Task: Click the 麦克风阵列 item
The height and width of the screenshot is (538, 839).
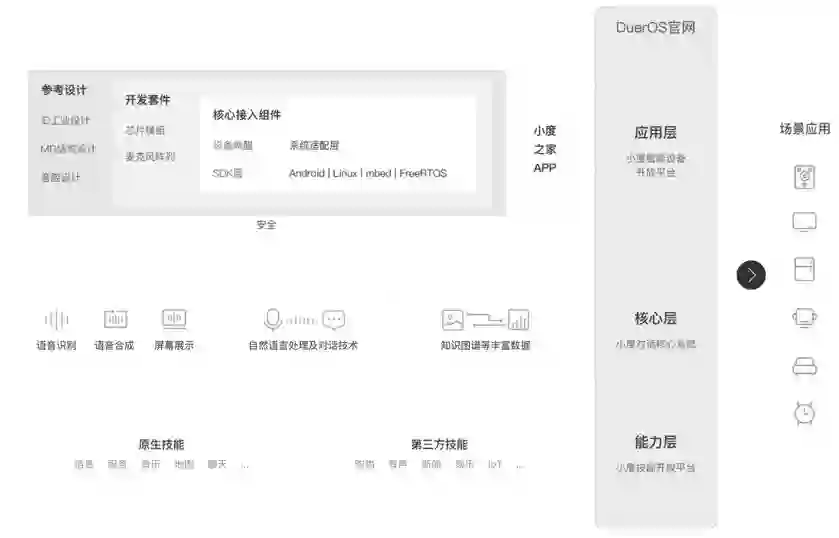Action: point(150,156)
